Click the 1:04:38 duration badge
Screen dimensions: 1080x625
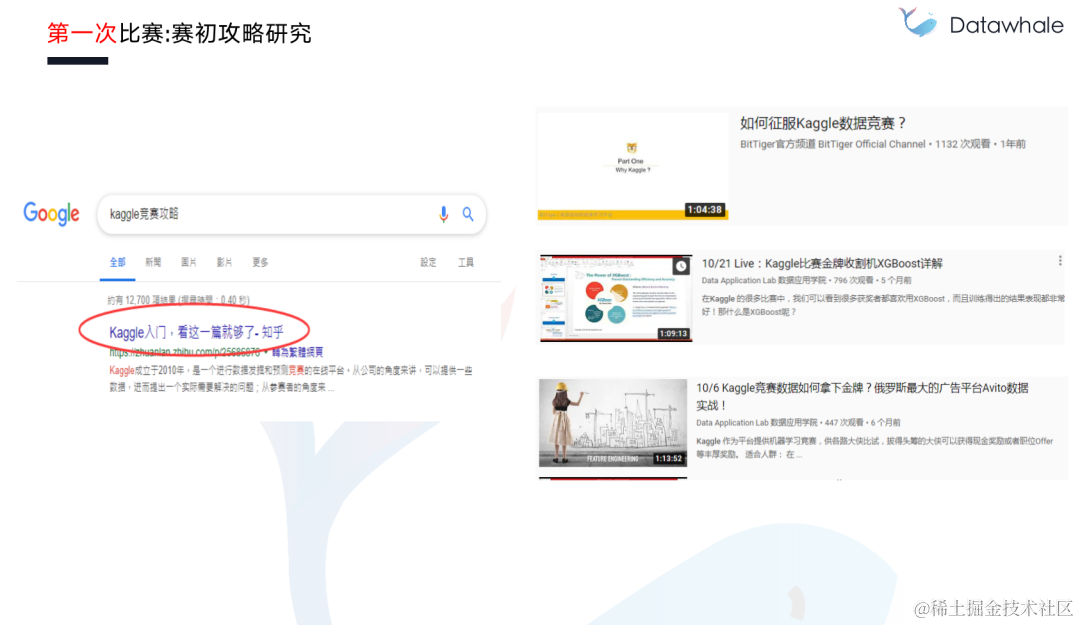pyautogui.click(x=704, y=209)
